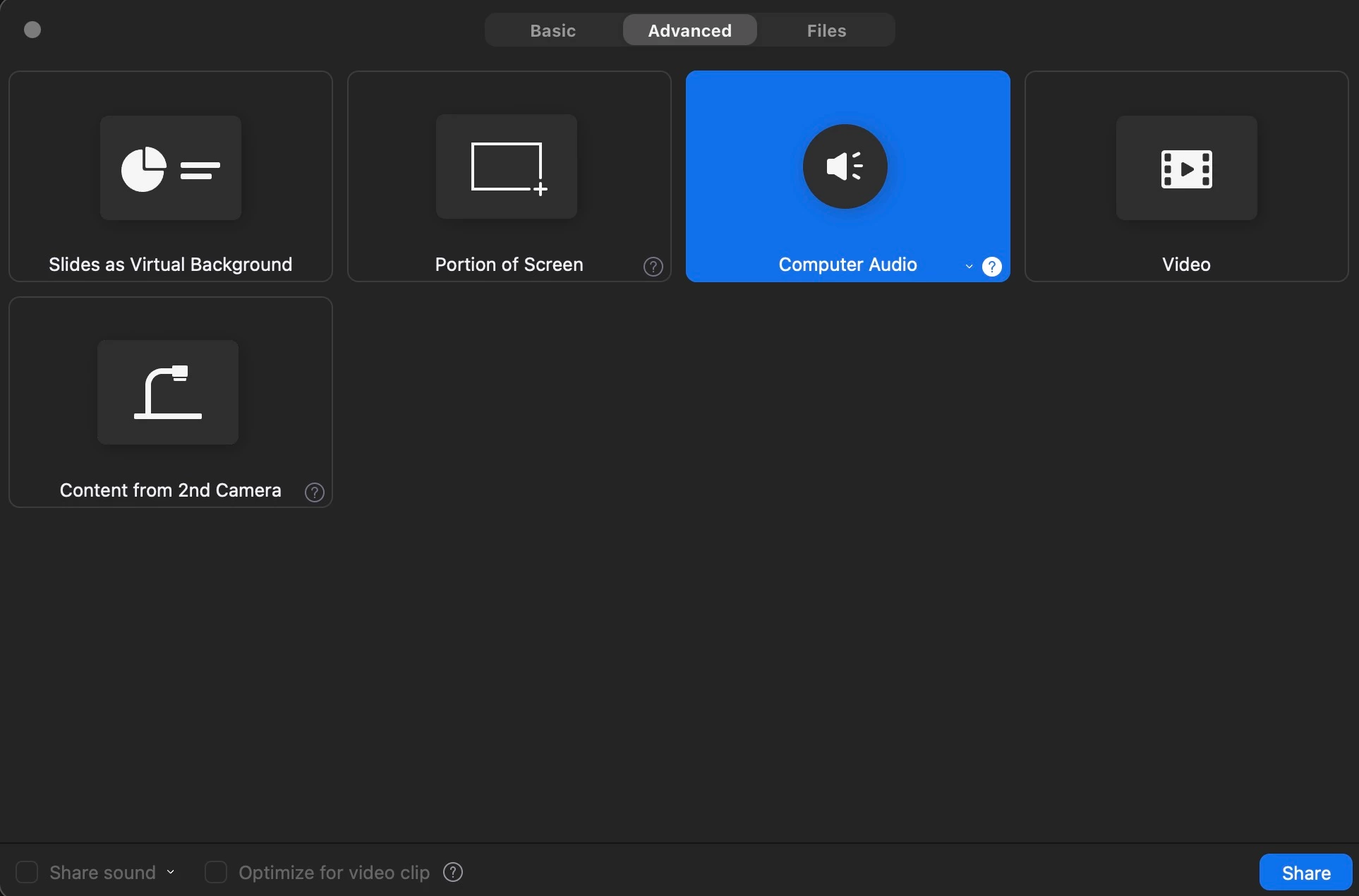Close the window using gray circle

(x=32, y=30)
